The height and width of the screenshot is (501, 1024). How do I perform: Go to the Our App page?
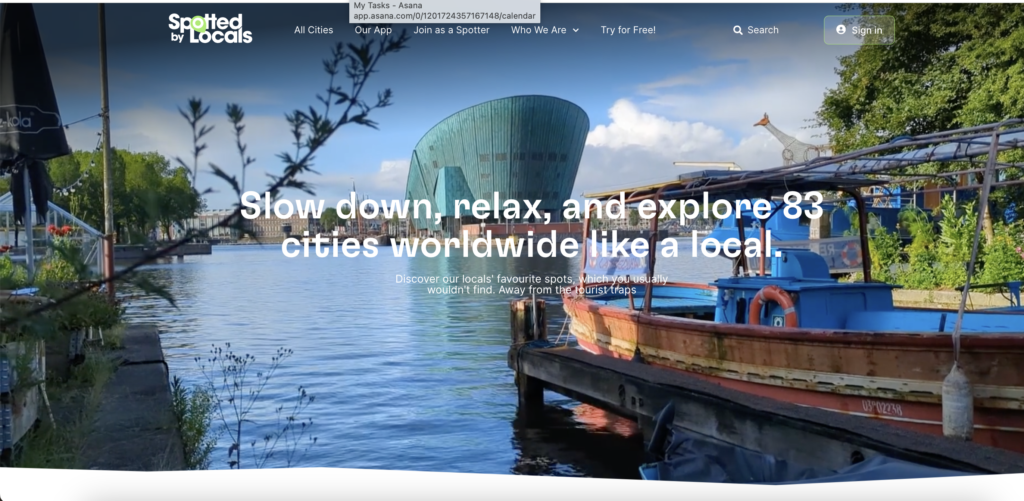[373, 30]
